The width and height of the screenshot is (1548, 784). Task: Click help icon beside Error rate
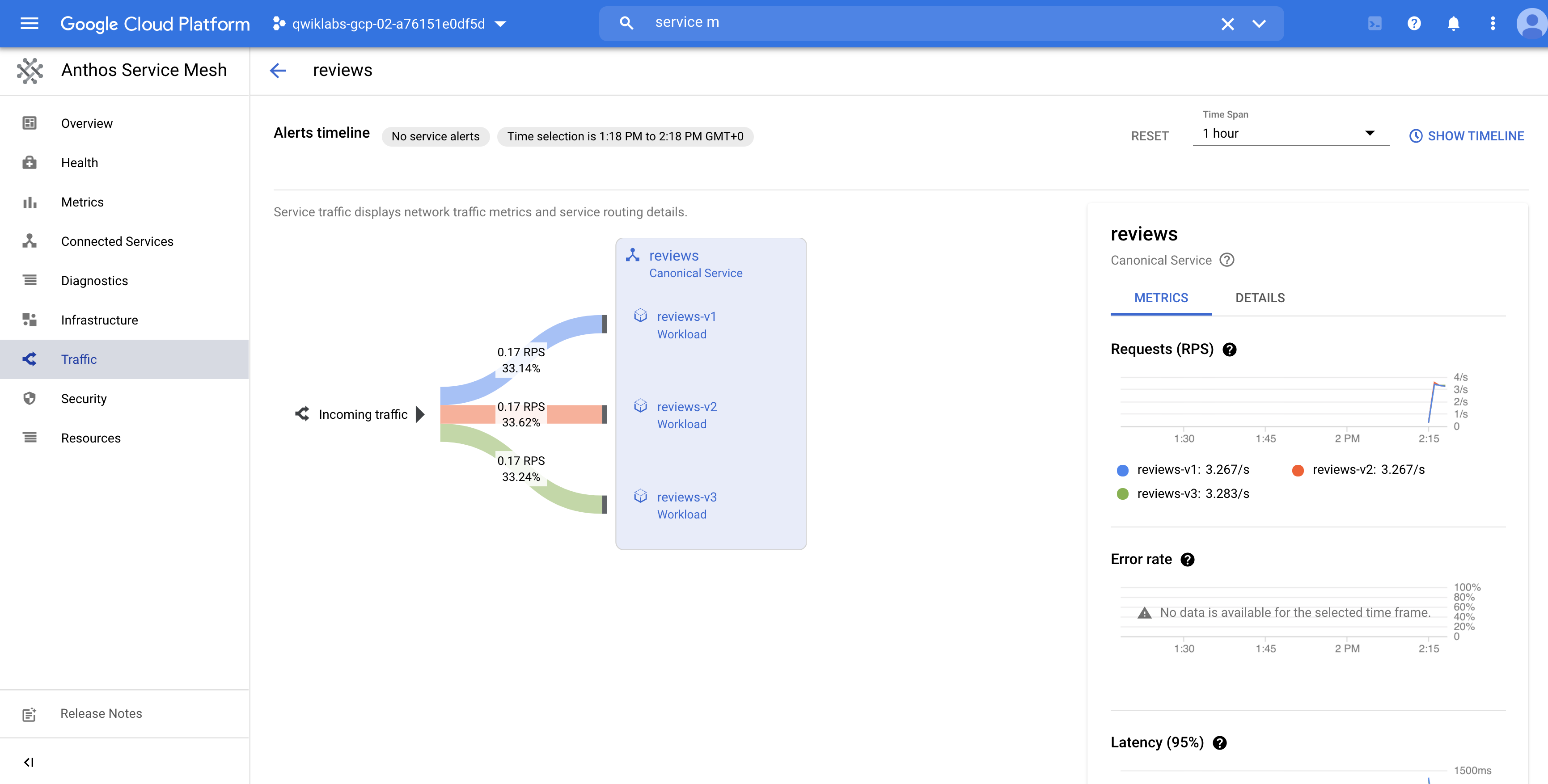coord(1187,560)
